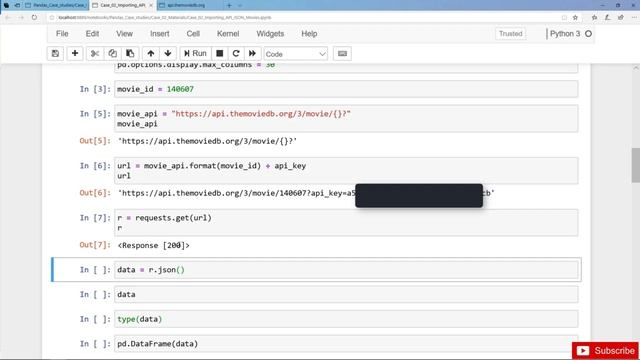Close the Case_02_Importing_API browser tab
This screenshot has width=640, height=360.
[x=151, y=5]
